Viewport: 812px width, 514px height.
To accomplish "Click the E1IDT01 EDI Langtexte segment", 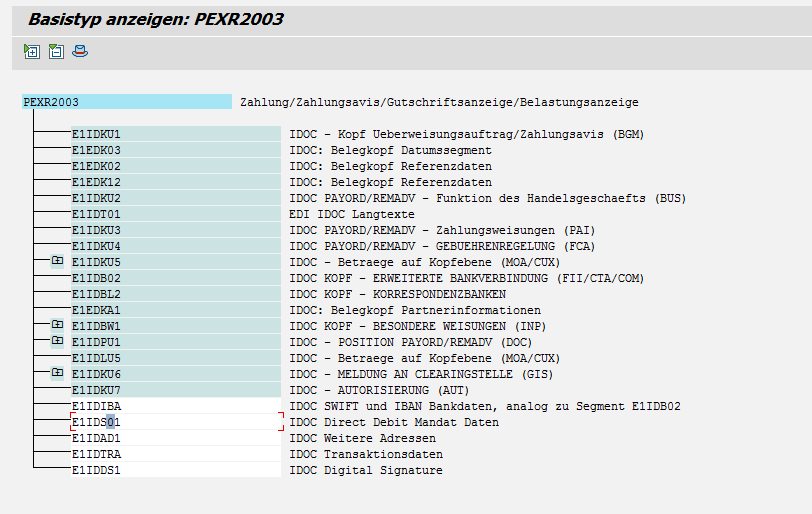I will [96, 214].
